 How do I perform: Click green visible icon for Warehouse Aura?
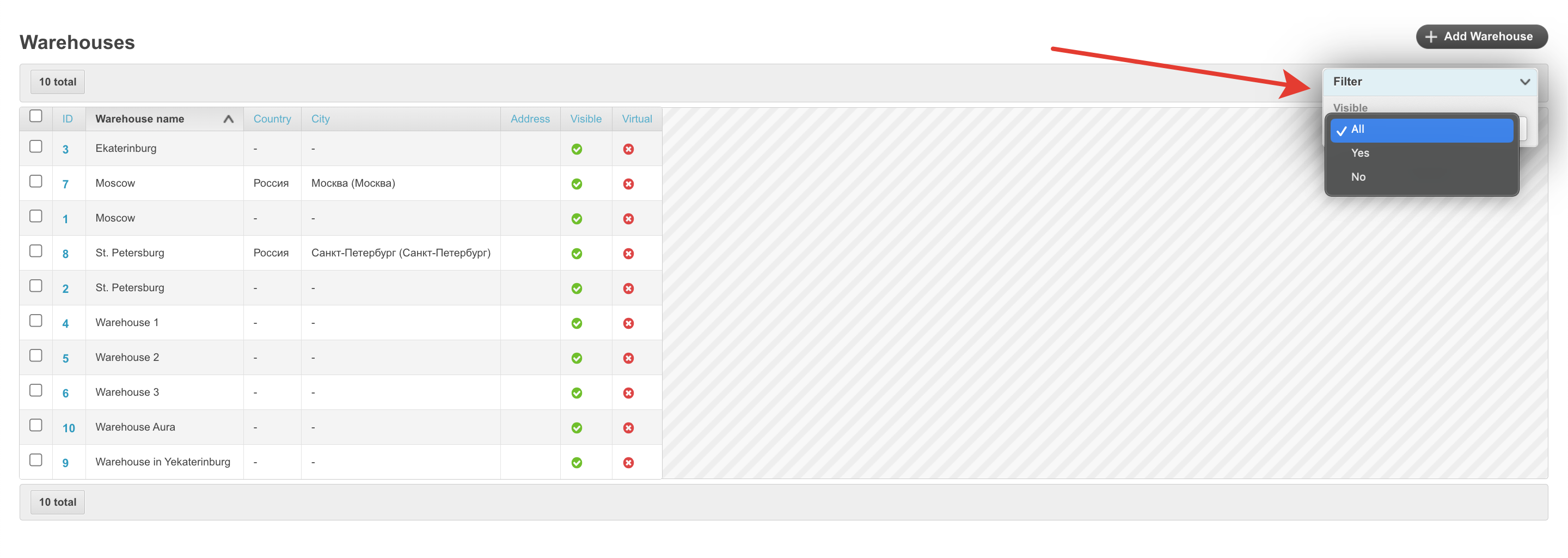[x=577, y=428]
